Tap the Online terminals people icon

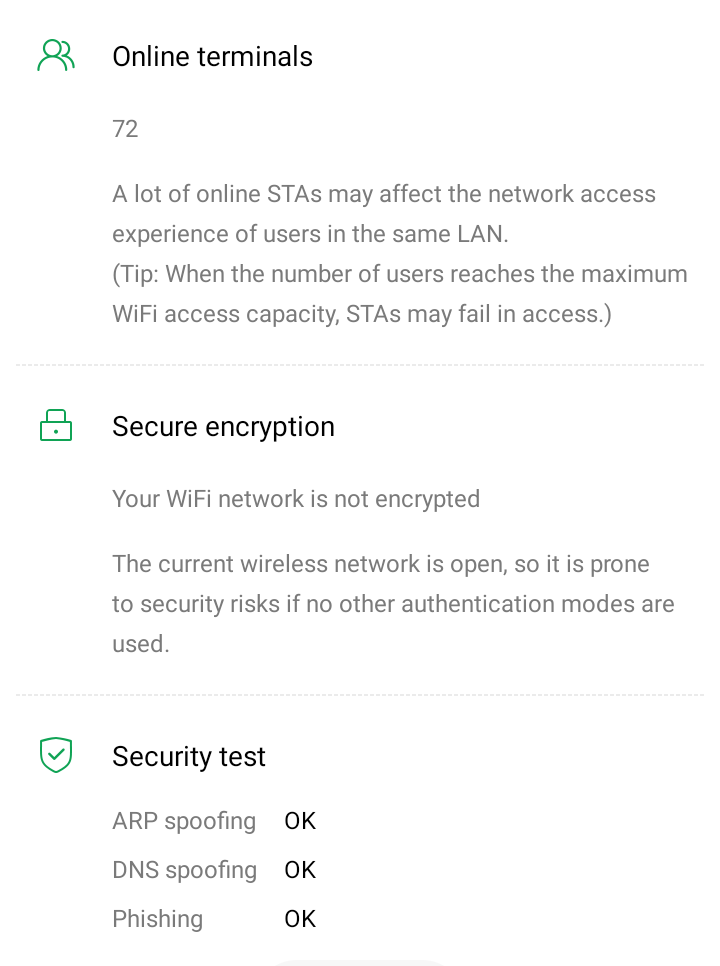click(x=56, y=56)
